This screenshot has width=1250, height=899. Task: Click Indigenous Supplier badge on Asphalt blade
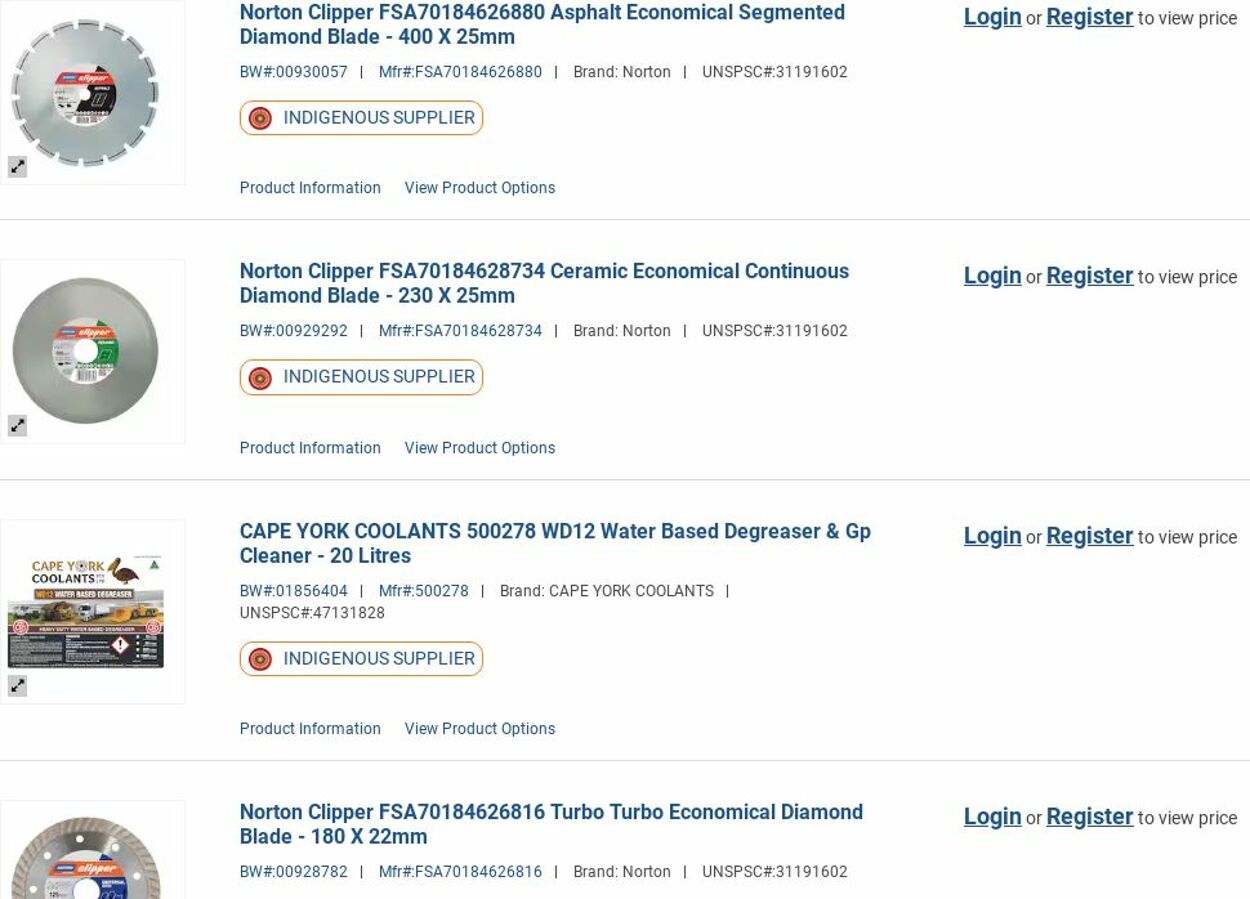pos(361,118)
